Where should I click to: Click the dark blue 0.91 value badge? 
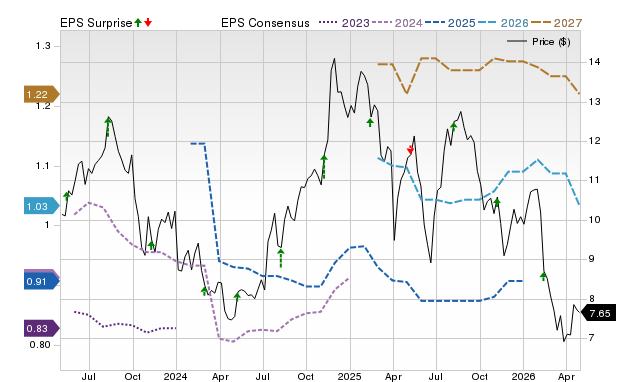[x=41, y=282]
